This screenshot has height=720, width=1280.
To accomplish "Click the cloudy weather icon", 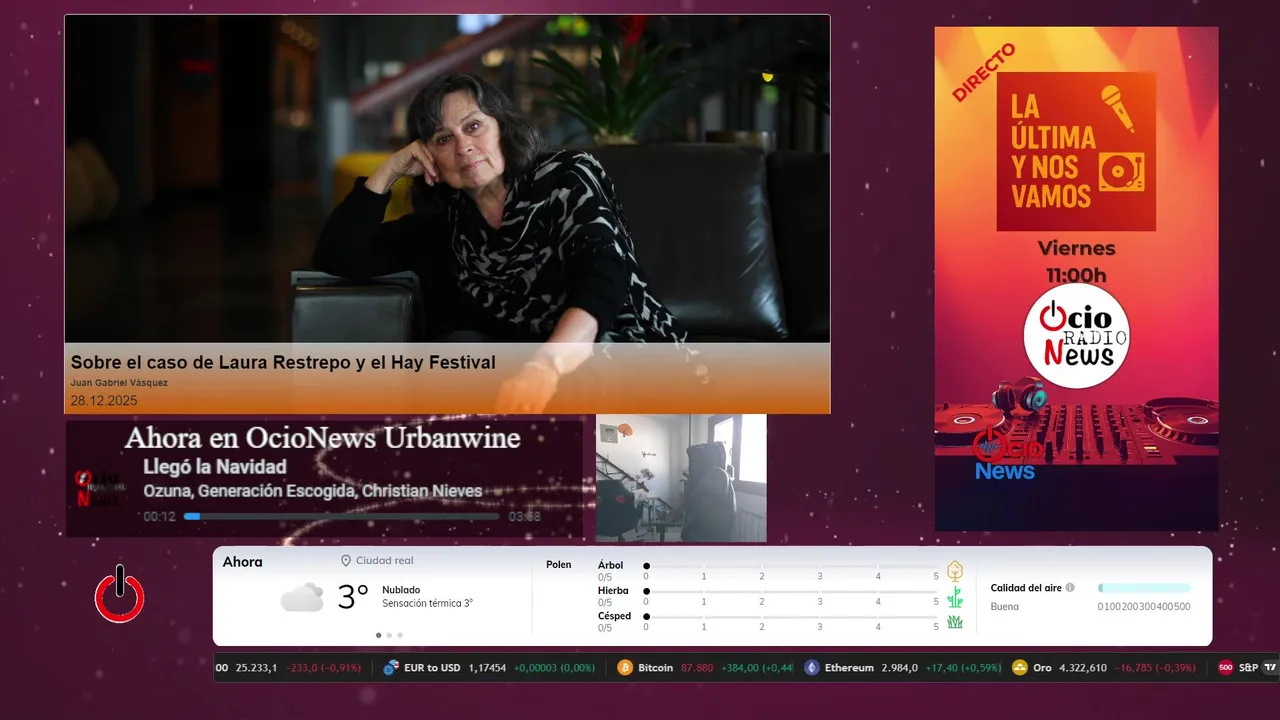I will [x=302, y=597].
